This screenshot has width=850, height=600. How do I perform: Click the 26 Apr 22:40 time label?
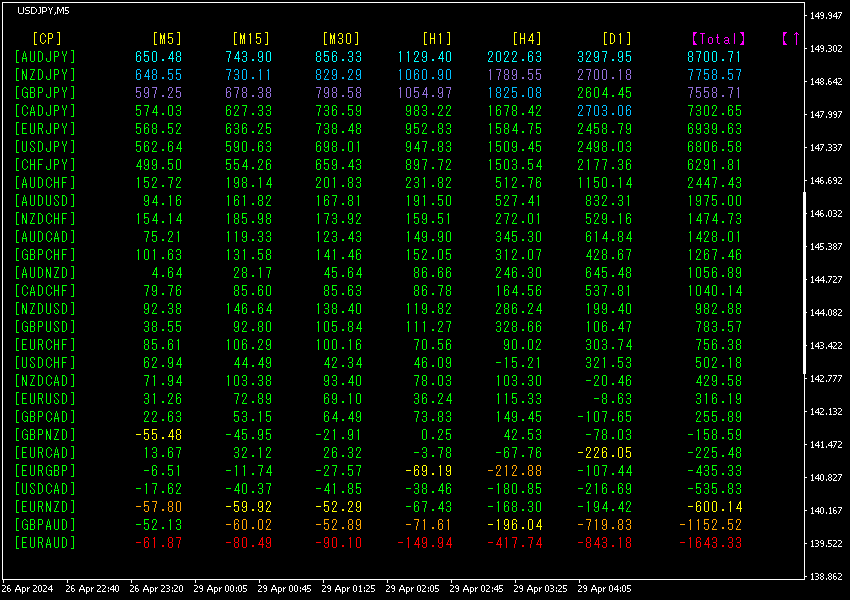92,589
